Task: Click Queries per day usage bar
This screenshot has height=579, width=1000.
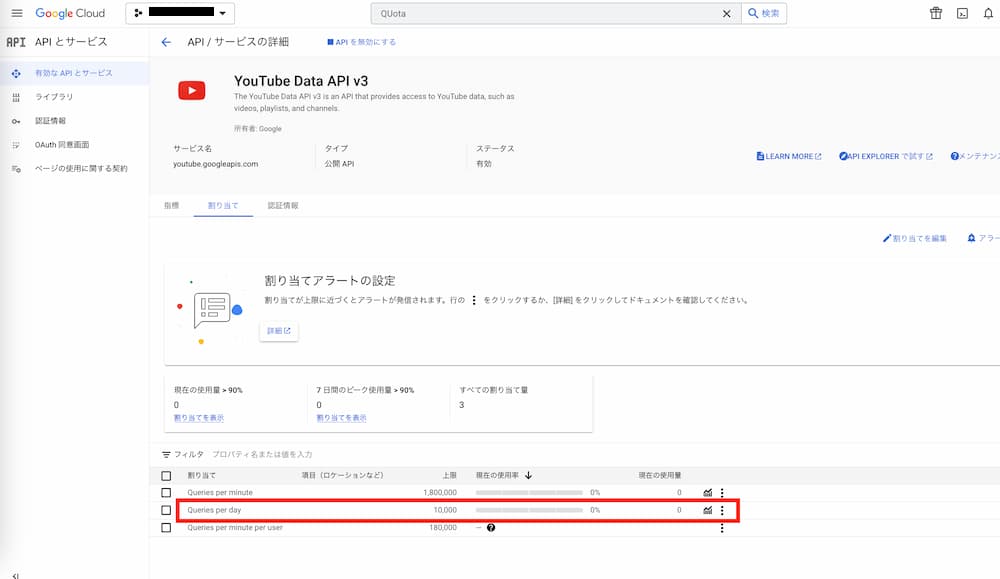Action: pyautogui.click(x=529, y=510)
